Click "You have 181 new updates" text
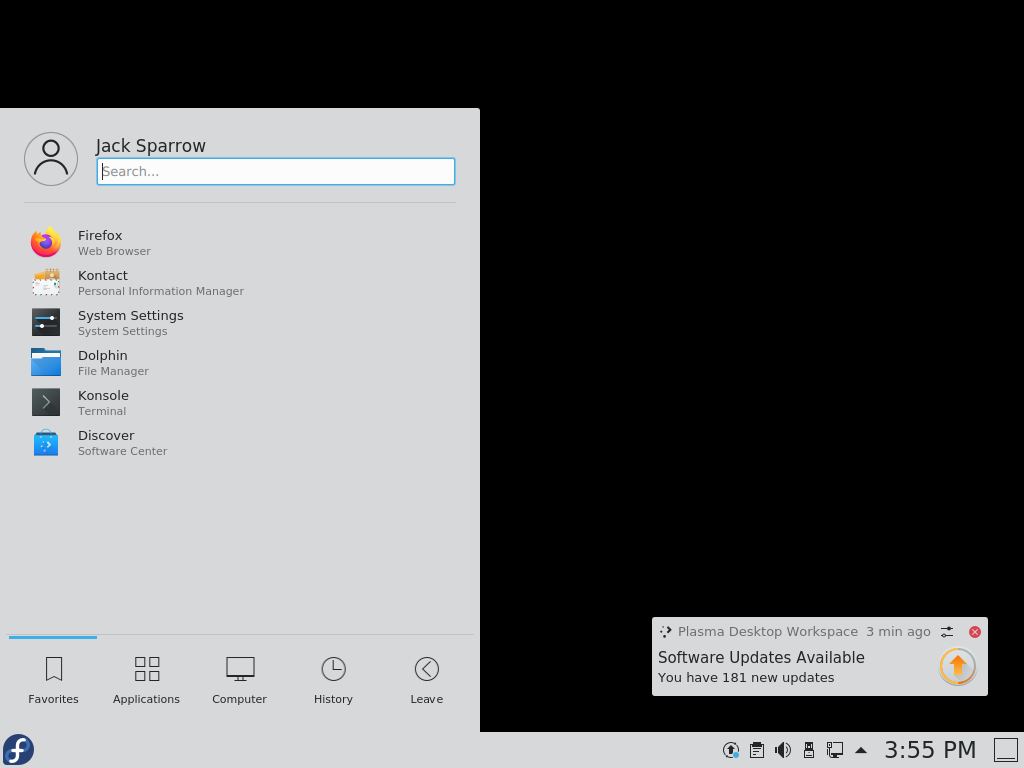1024x768 pixels. coord(746,677)
